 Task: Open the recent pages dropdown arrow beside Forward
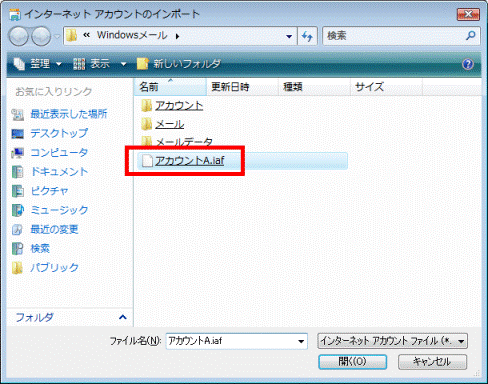click(x=57, y=36)
